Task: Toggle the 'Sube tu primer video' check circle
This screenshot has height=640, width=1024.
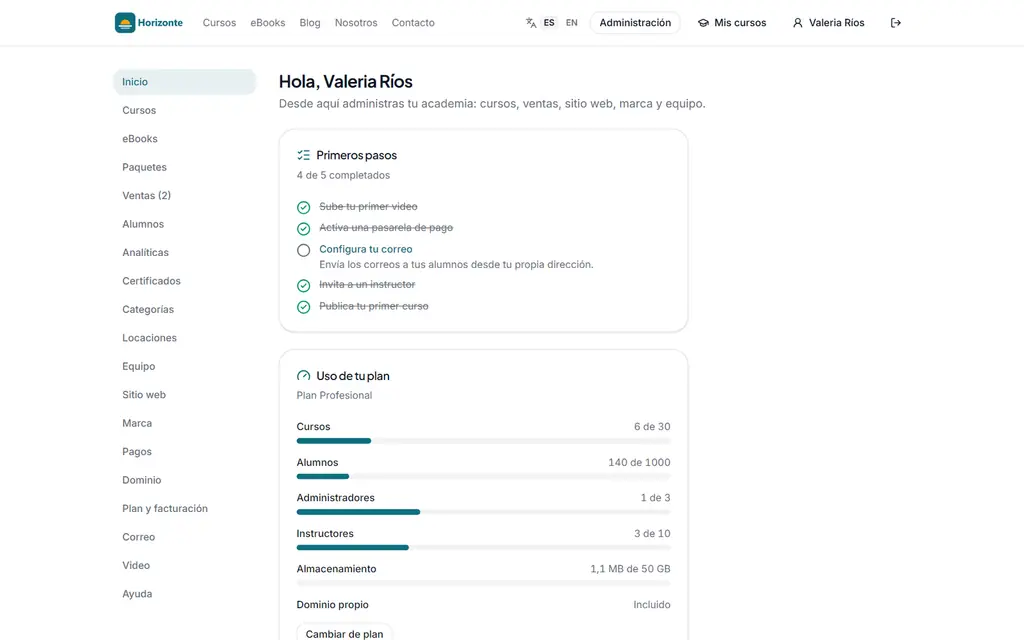Action: click(x=304, y=208)
